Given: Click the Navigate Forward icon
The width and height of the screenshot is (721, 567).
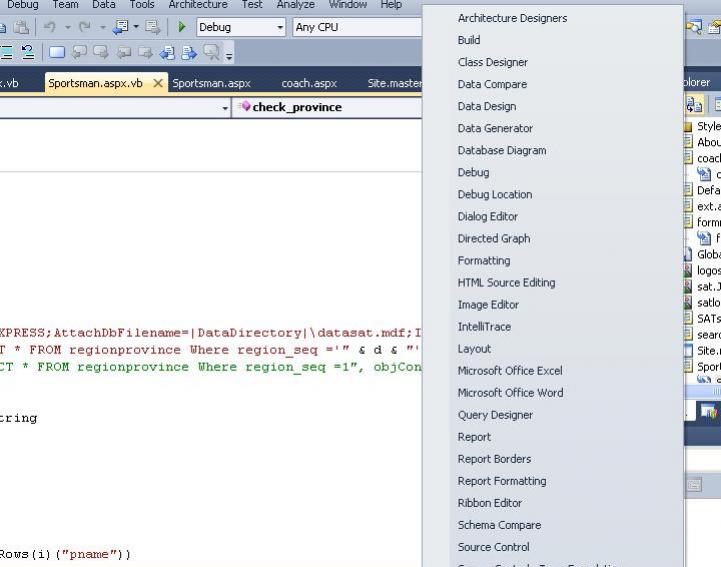Looking at the screenshot, I should (x=152, y=27).
